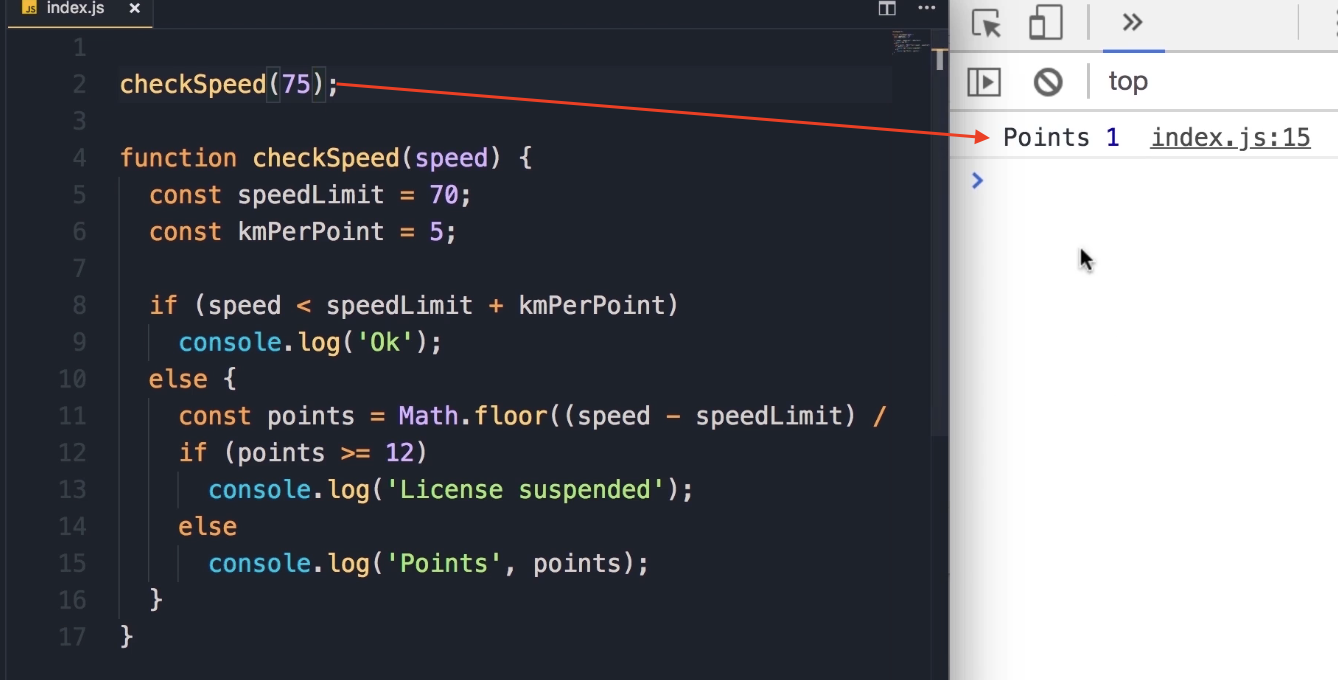Image resolution: width=1338 pixels, height=680 pixels.
Task: Click the editor vertical scrollbar thumb
Action: [940, 58]
